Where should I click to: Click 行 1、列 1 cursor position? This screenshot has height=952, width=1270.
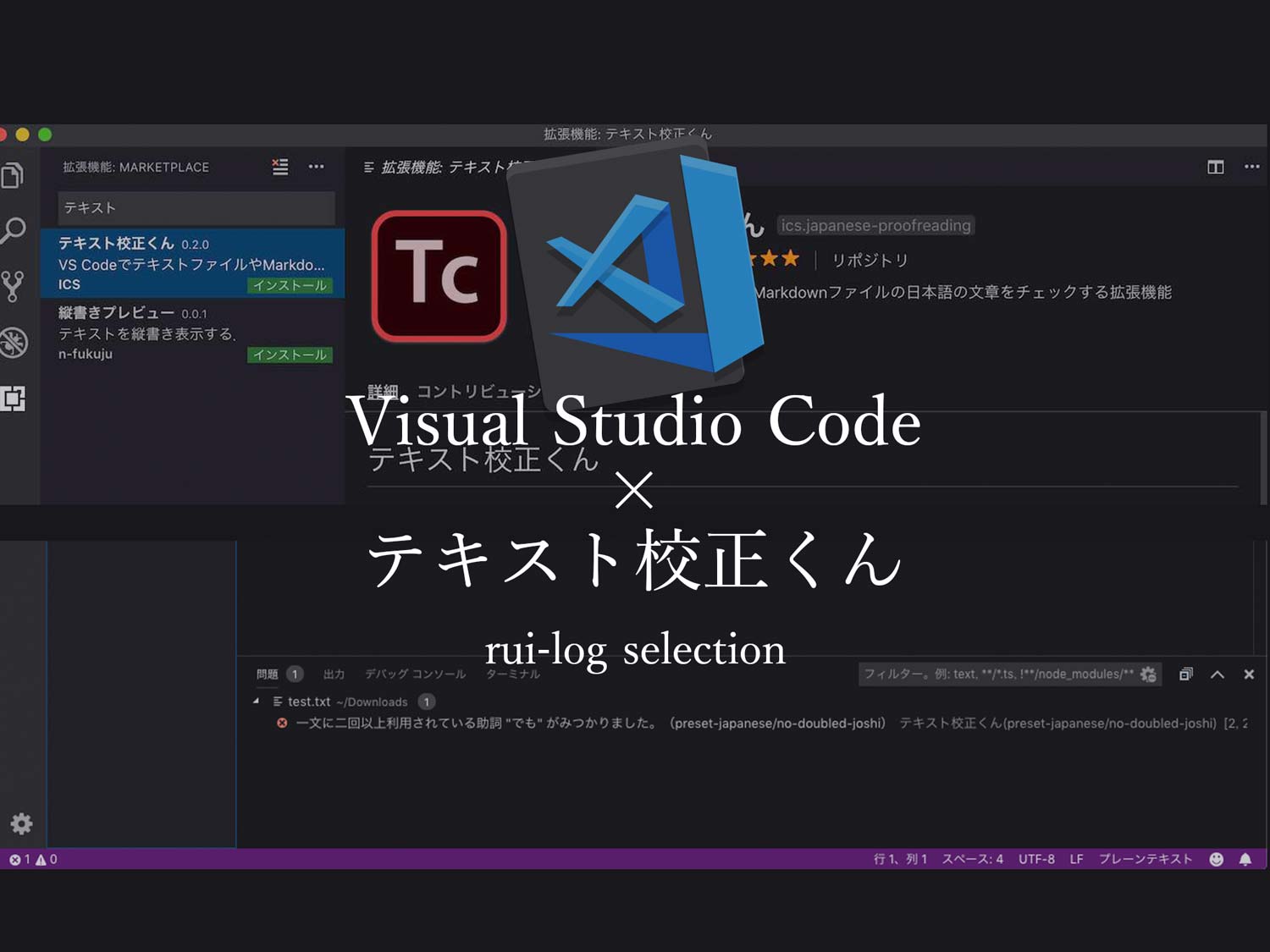pos(900,859)
